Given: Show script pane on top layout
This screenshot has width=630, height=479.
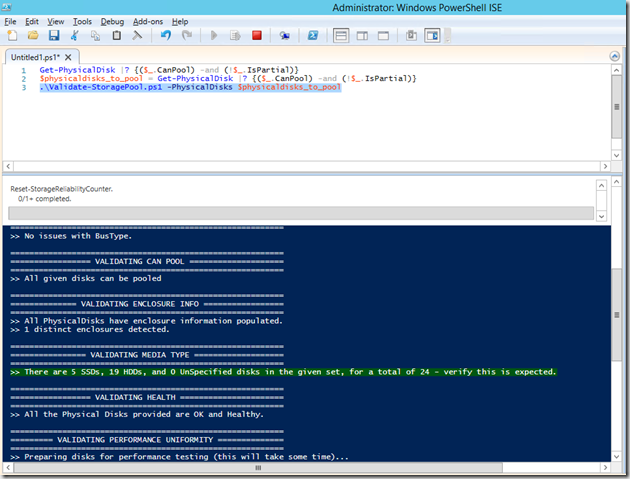Looking at the screenshot, I should click(x=341, y=36).
